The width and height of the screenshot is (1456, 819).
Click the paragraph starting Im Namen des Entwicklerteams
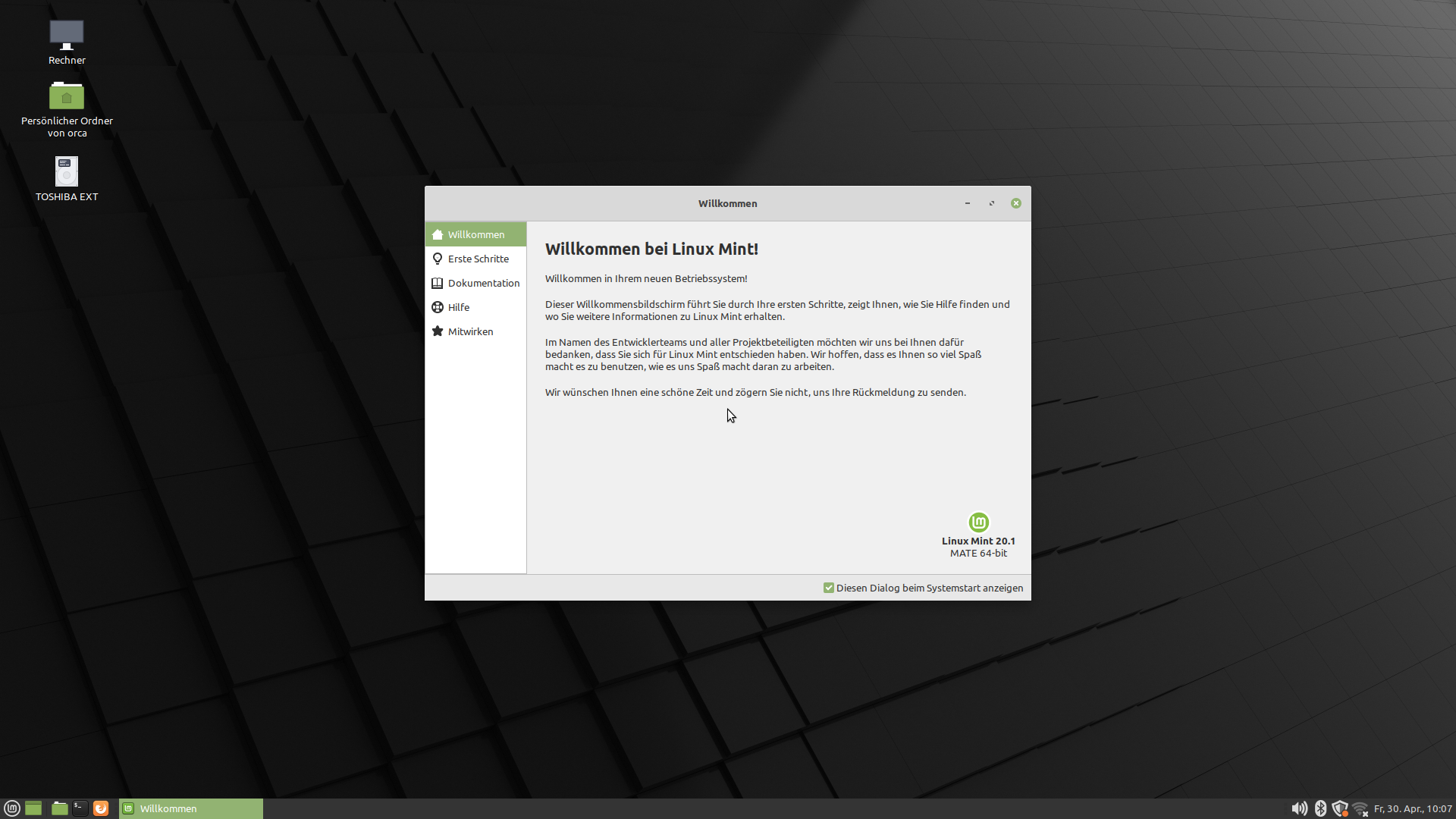point(763,354)
